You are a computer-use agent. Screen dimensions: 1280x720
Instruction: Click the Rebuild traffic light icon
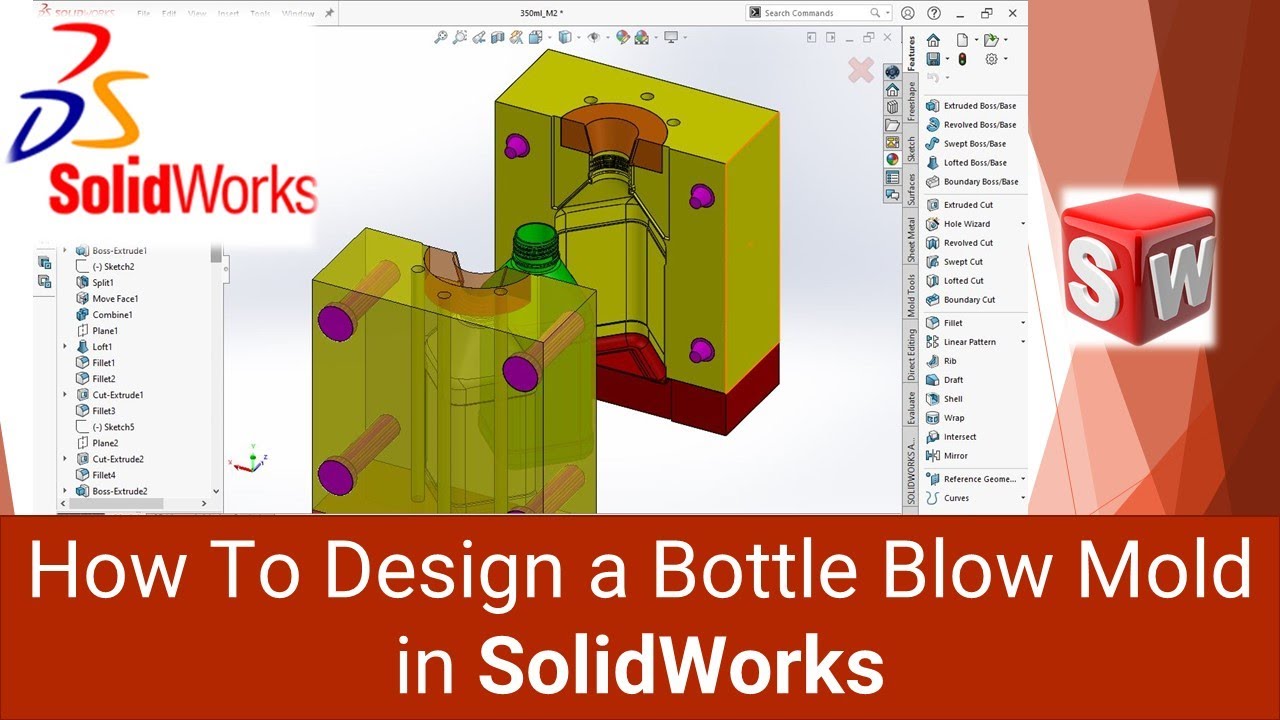point(963,59)
